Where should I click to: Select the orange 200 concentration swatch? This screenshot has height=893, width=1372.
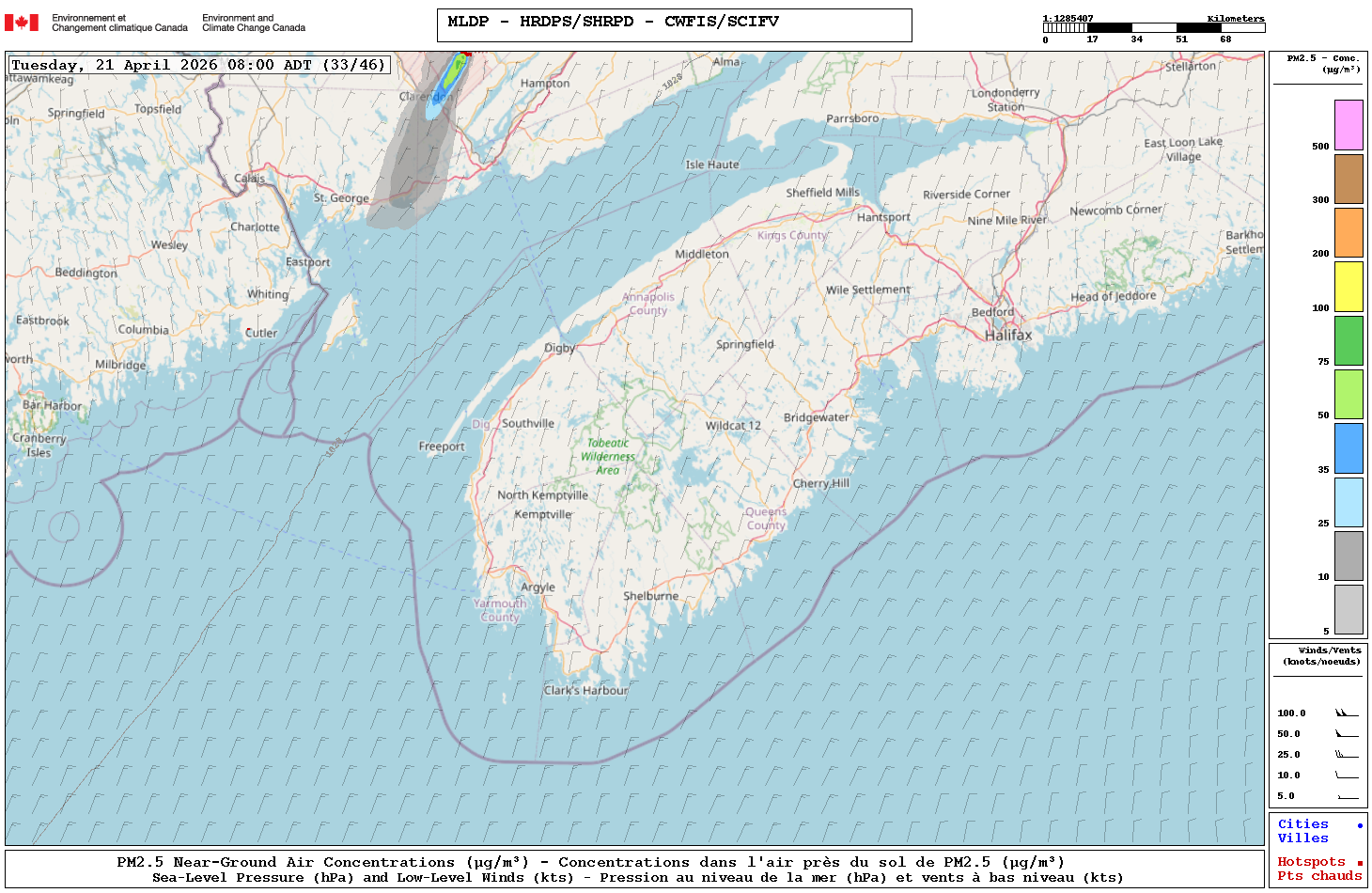[x=1349, y=232]
